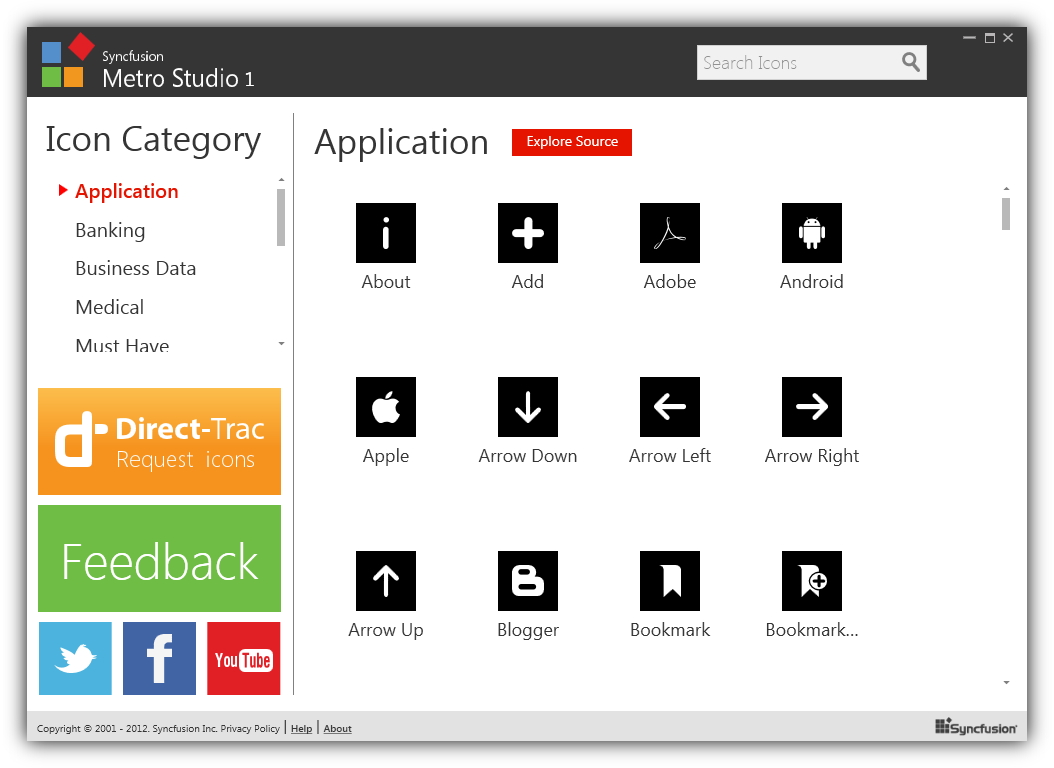Click category list scroll up arrow
This screenshot has height=768, width=1054.
pyautogui.click(x=281, y=180)
